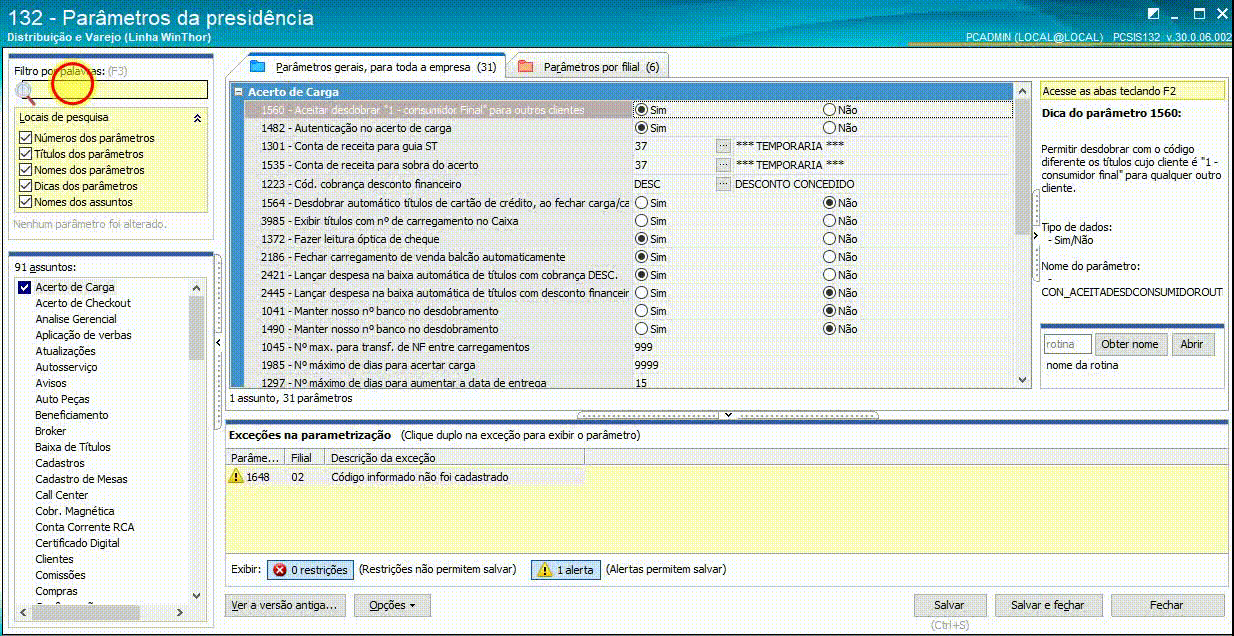Click the value field of parameter 1045

[x=820, y=347]
